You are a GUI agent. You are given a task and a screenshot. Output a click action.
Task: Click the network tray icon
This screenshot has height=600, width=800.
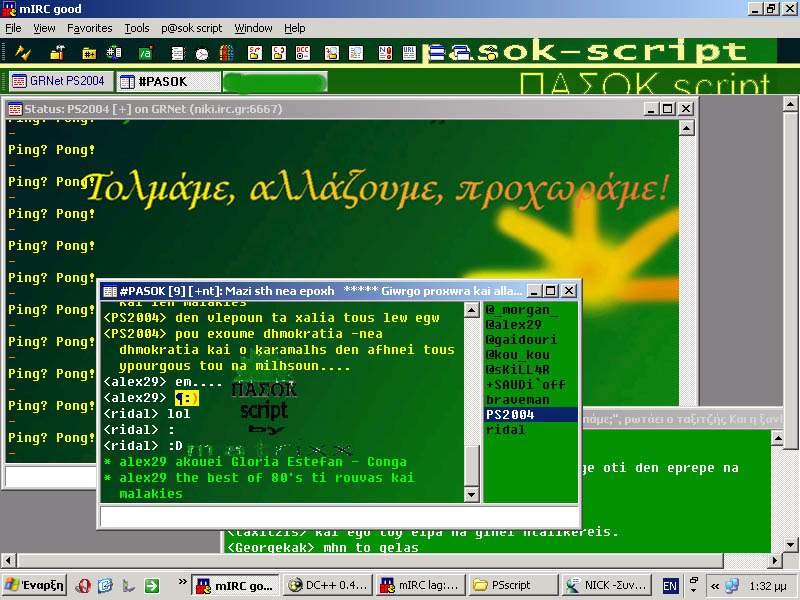(732, 586)
